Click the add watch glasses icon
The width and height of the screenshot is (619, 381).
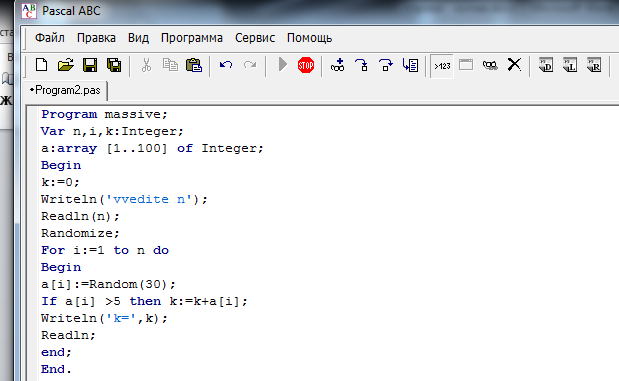click(338, 65)
